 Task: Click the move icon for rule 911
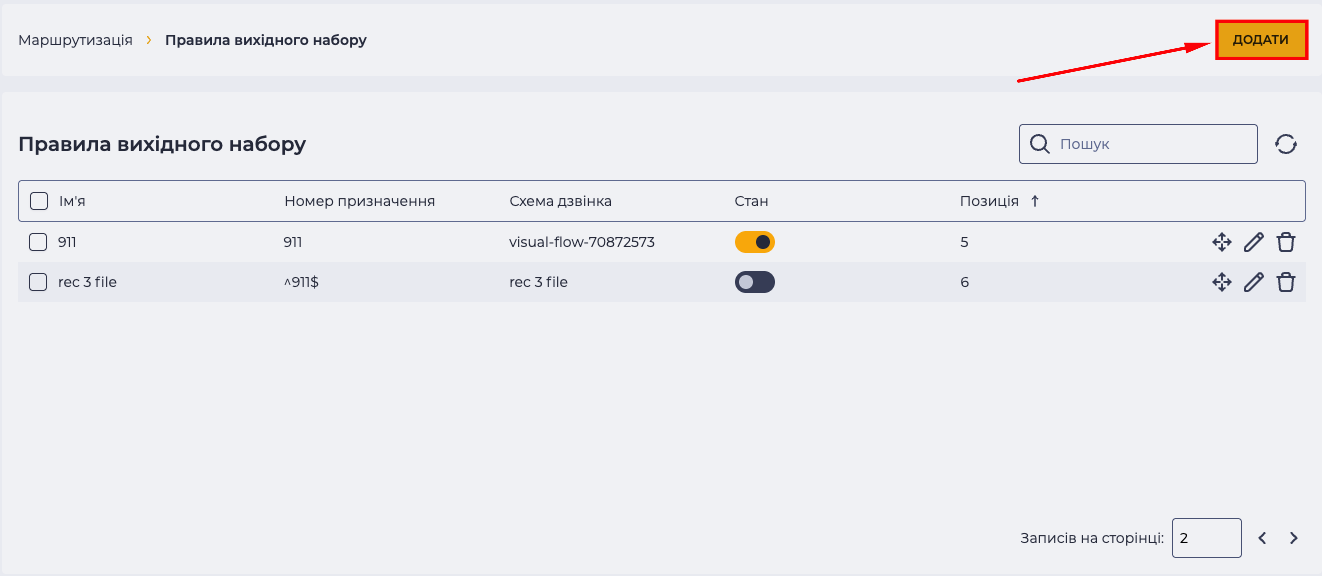pos(1221,242)
